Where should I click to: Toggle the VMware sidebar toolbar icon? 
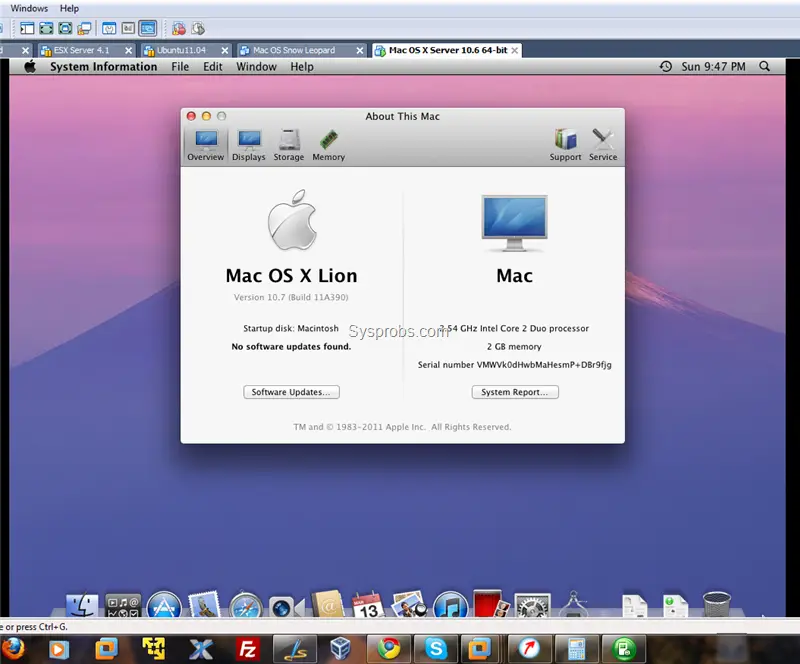click(x=27, y=29)
